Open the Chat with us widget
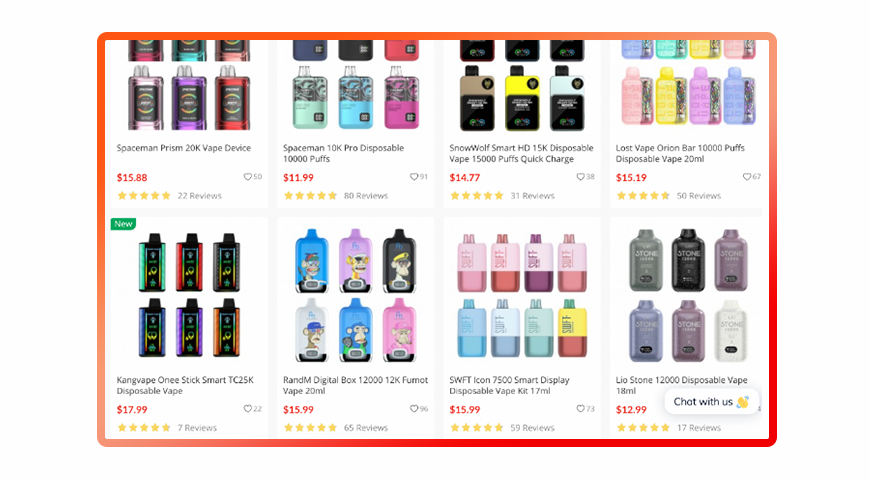The width and height of the screenshot is (870, 480). point(711,402)
